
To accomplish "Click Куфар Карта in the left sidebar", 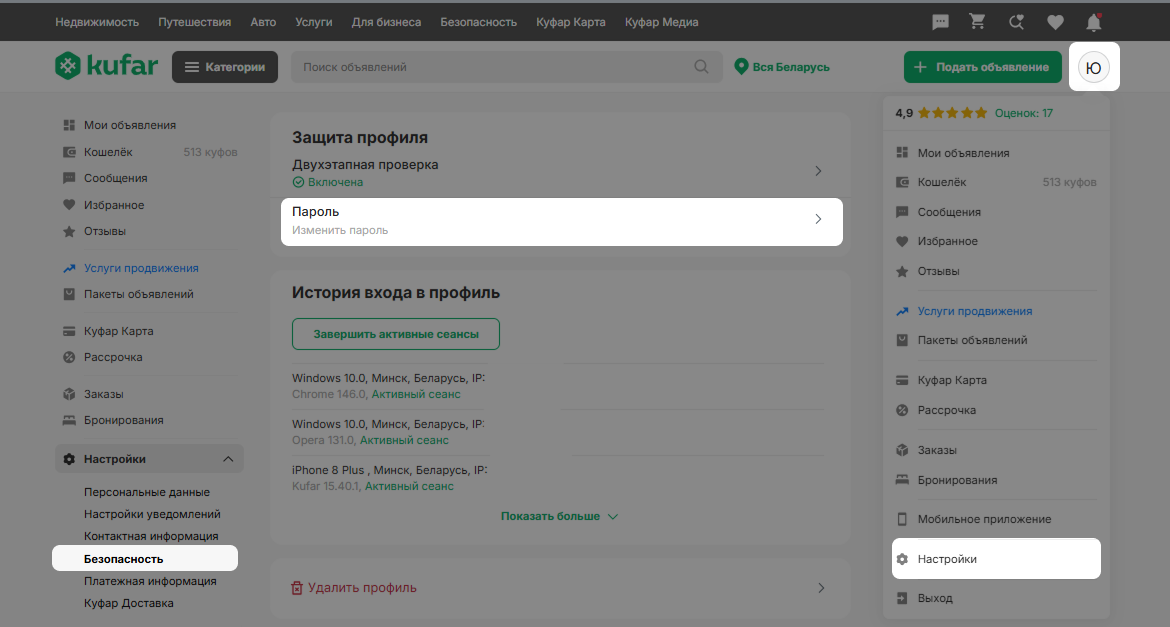I will (x=119, y=331).
